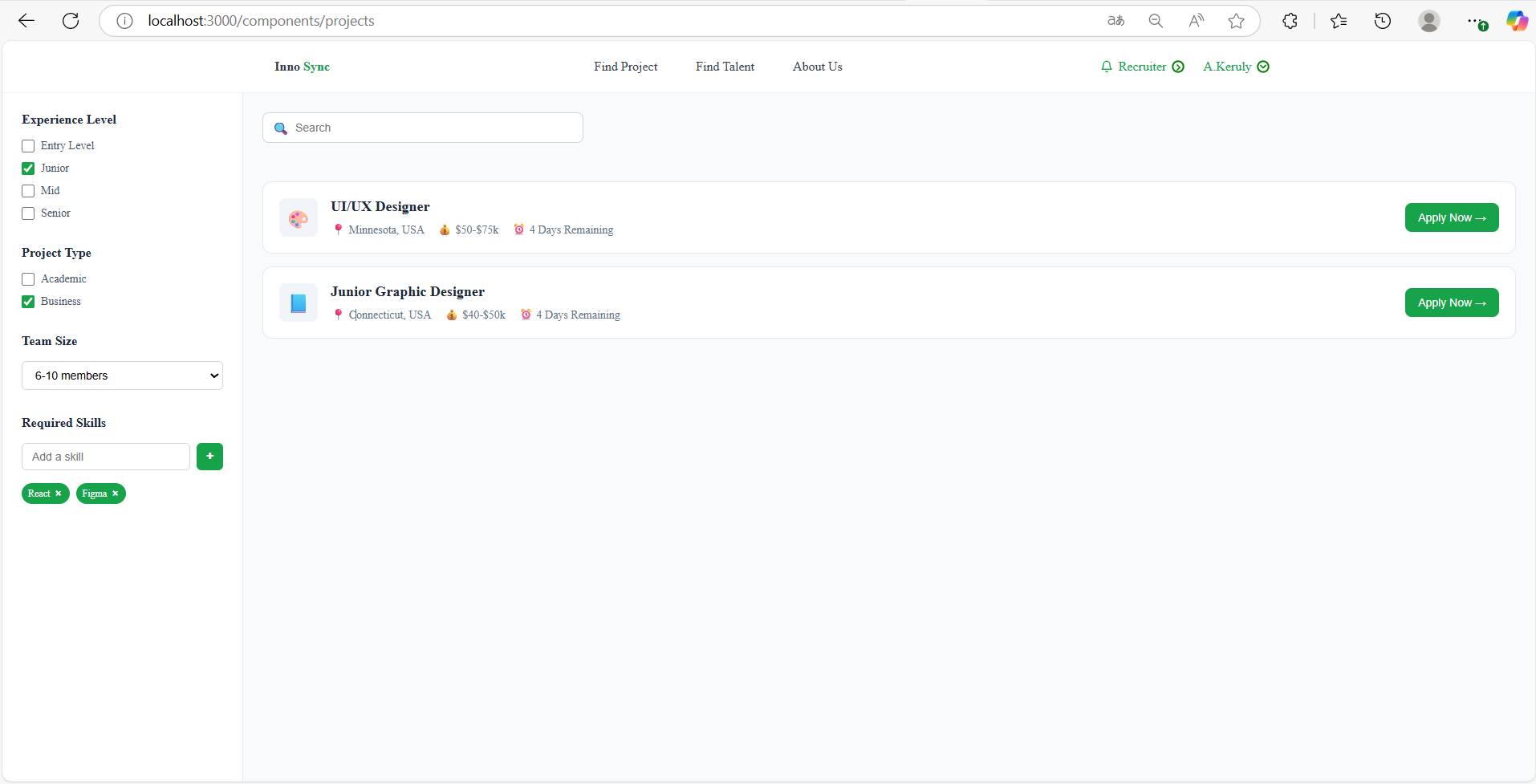The width and height of the screenshot is (1536, 784).
Task: Uncheck the Junior experience level filter
Action: (x=27, y=168)
